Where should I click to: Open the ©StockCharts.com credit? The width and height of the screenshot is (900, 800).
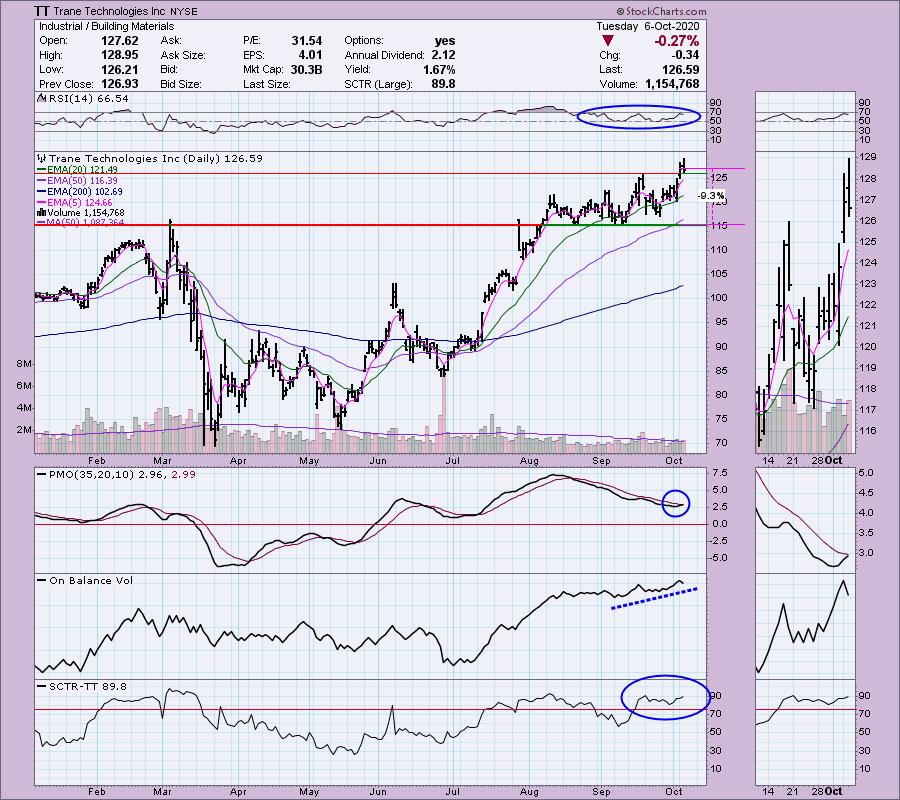tap(661, 11)
